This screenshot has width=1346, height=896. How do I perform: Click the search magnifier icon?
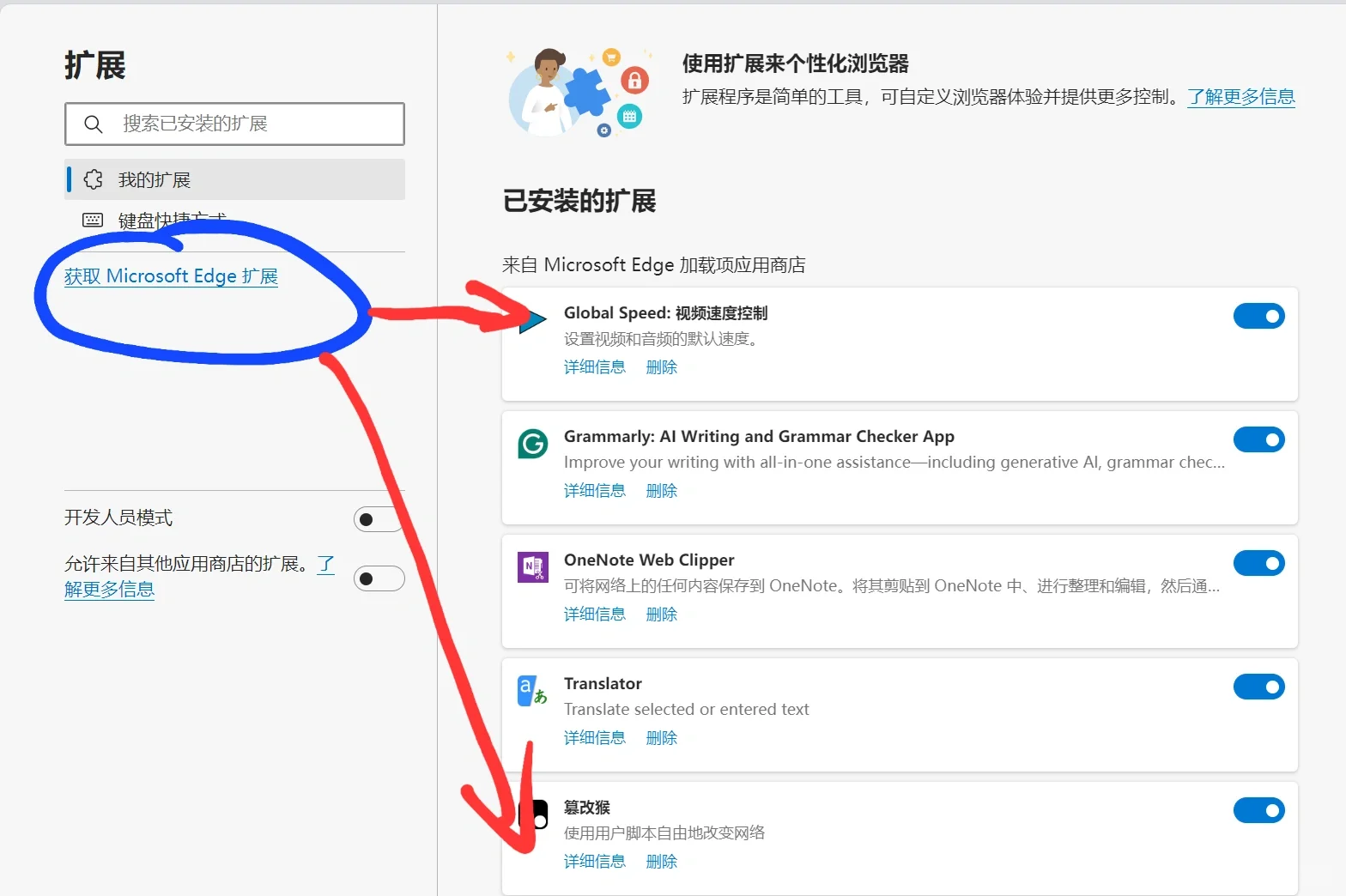click(94, 124)
